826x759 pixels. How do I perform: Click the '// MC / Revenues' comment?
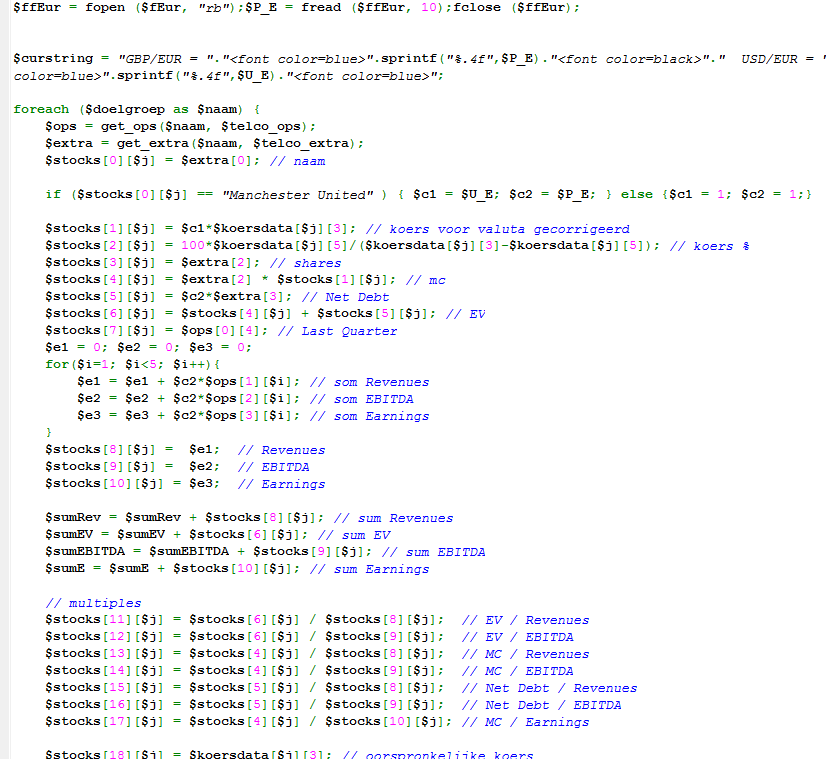(526, 654)
